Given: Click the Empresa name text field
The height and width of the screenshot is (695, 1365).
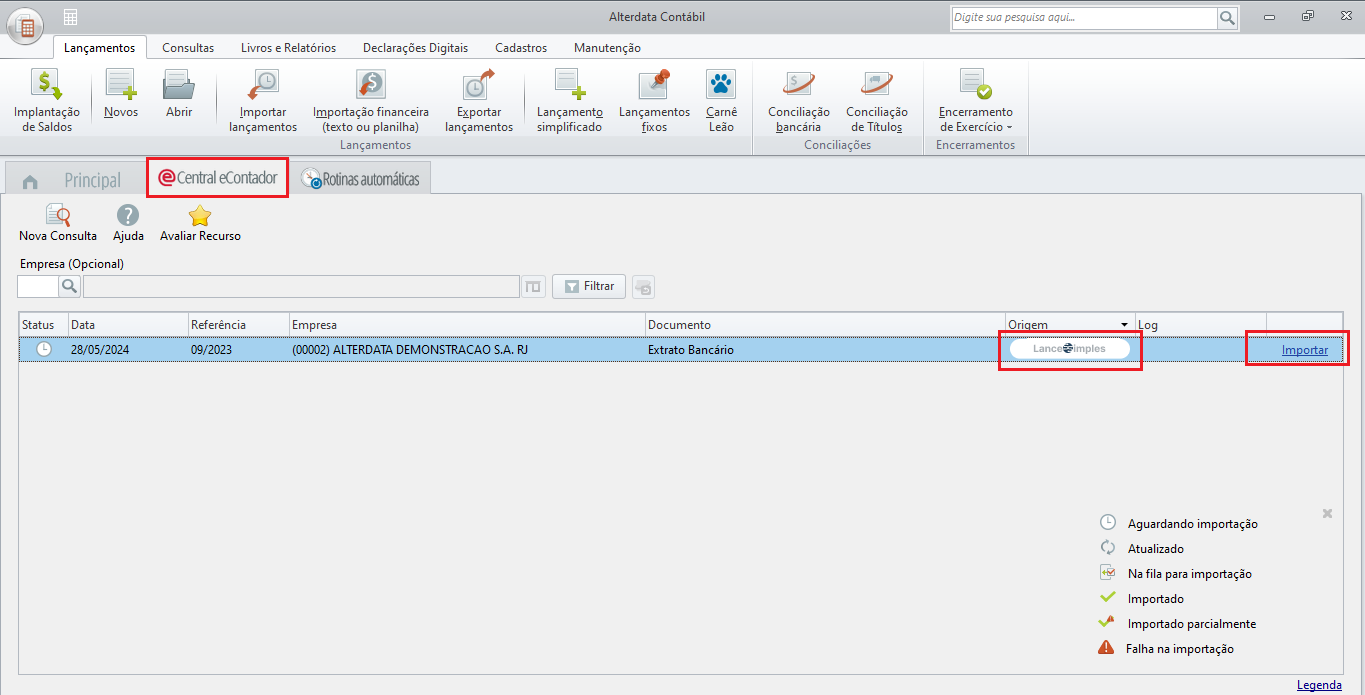Looking at the screenshot, I should coord(301,287).
